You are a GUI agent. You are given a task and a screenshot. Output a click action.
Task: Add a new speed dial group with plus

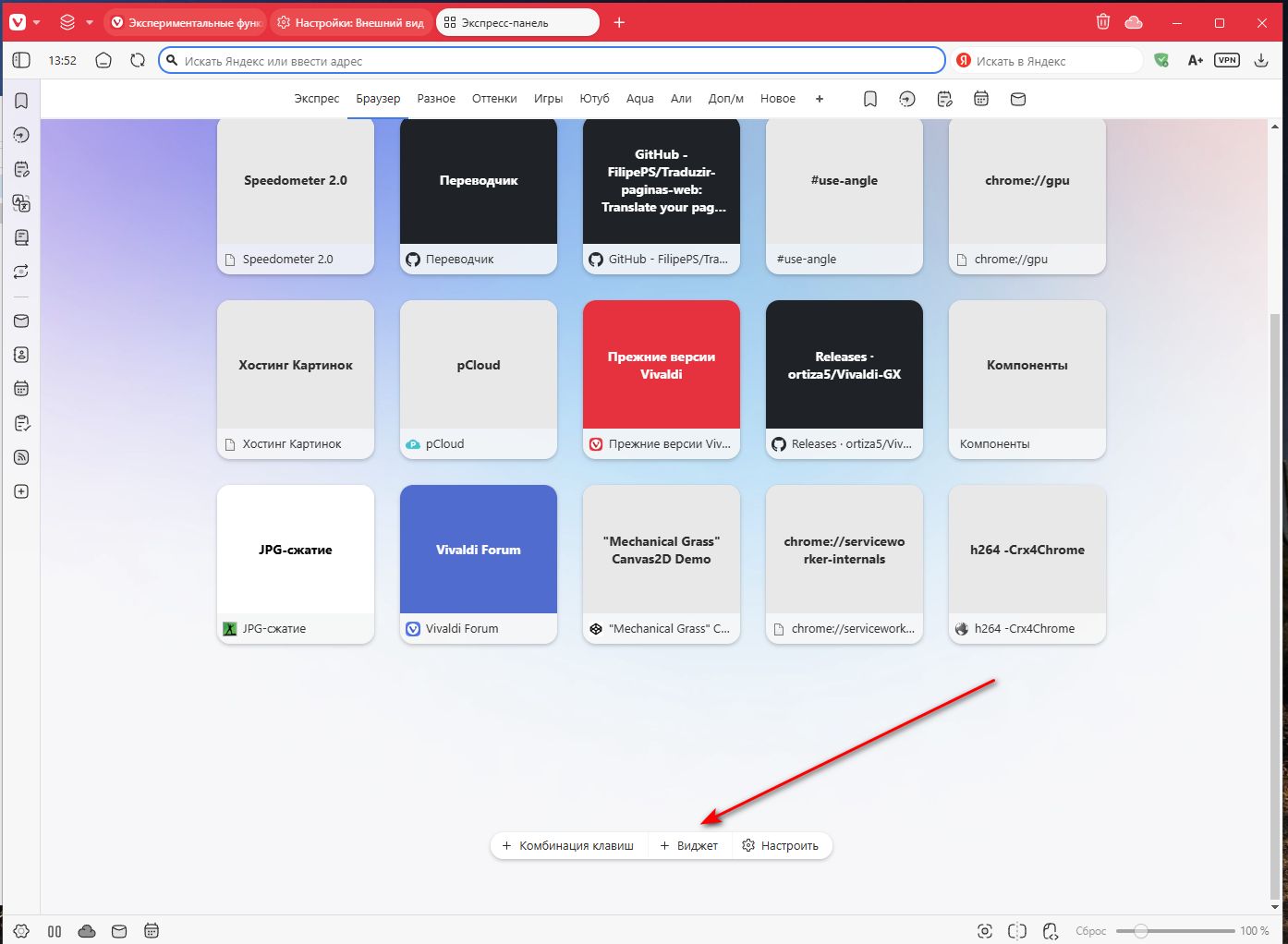820,99
